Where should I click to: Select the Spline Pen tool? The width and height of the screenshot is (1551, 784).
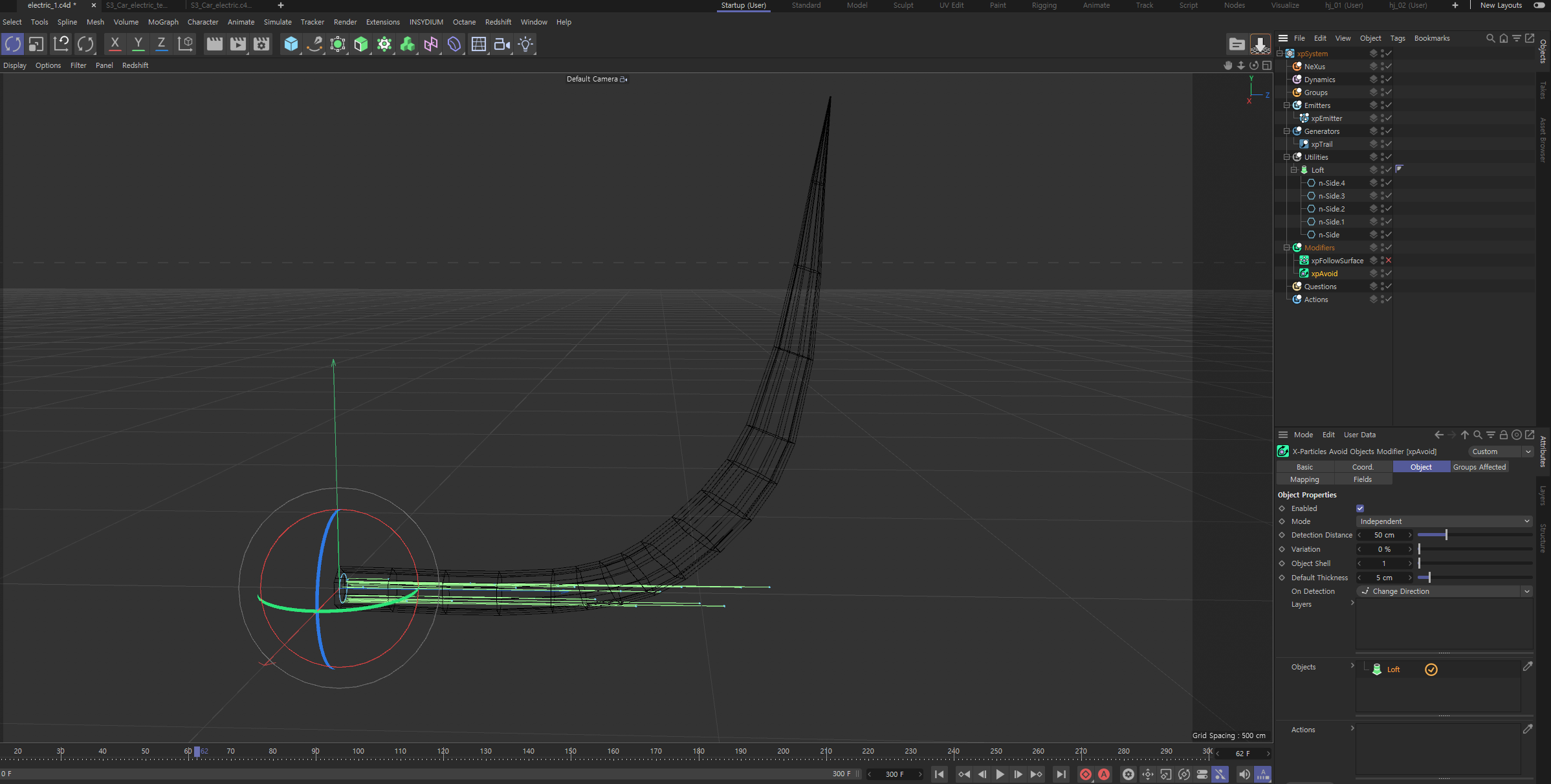tap(314, 44)
